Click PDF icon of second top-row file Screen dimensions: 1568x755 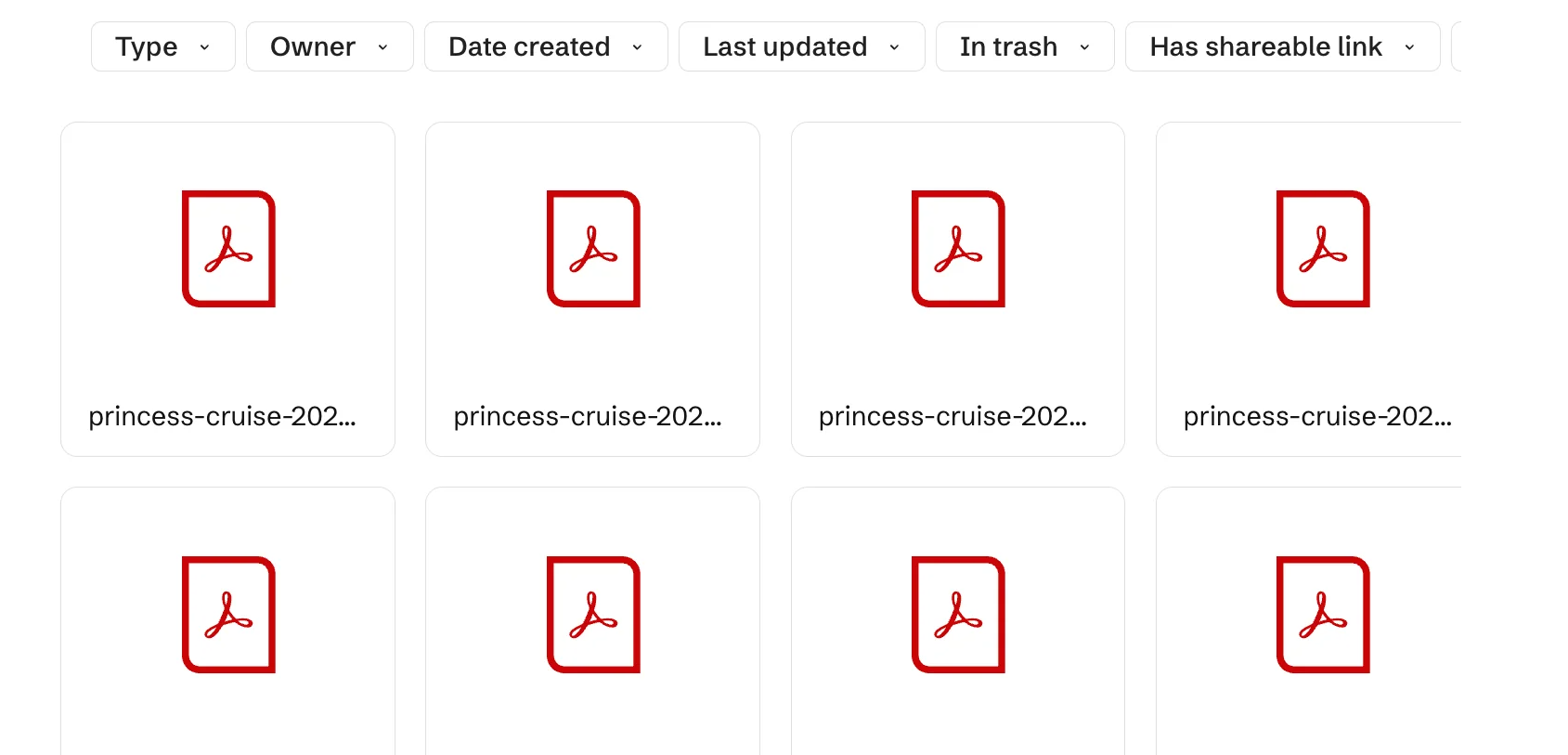[x=593, y=249]
